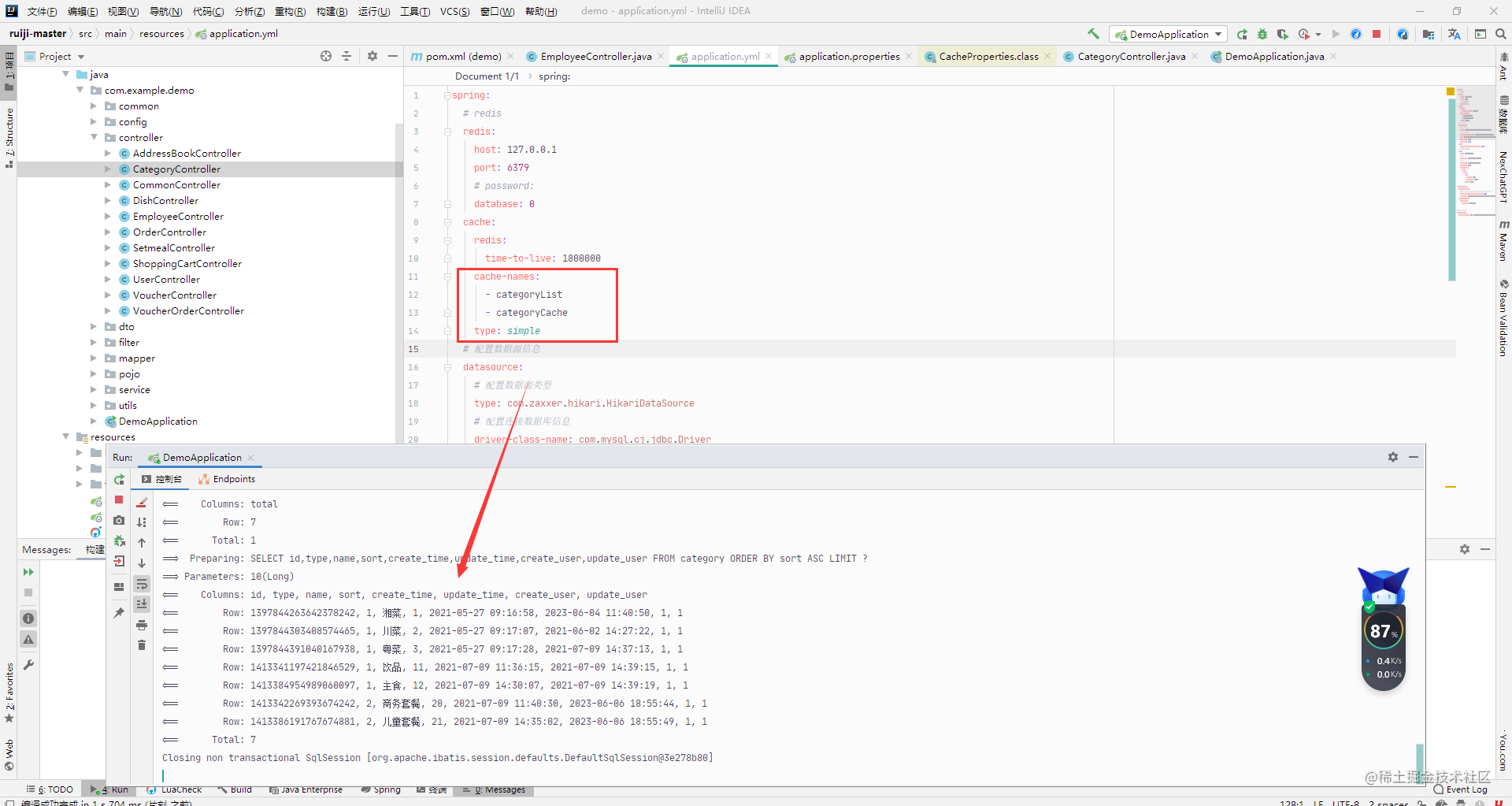Rerun the DemoApplication process
The image size is (1512, 806).
119,480
